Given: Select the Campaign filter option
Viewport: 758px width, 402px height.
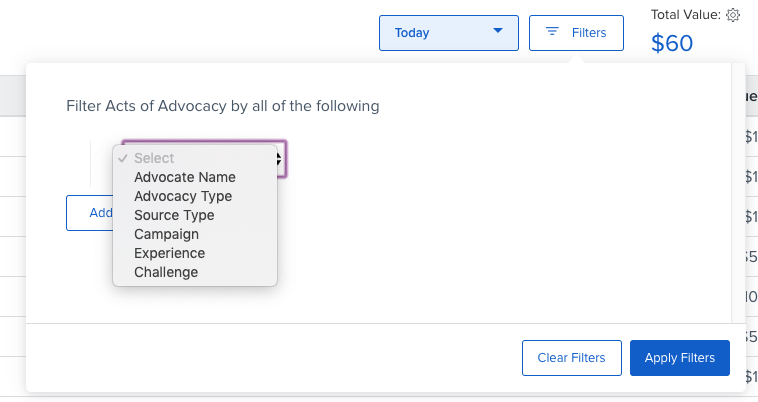Looking at the screenshot, I should [166, 234].
